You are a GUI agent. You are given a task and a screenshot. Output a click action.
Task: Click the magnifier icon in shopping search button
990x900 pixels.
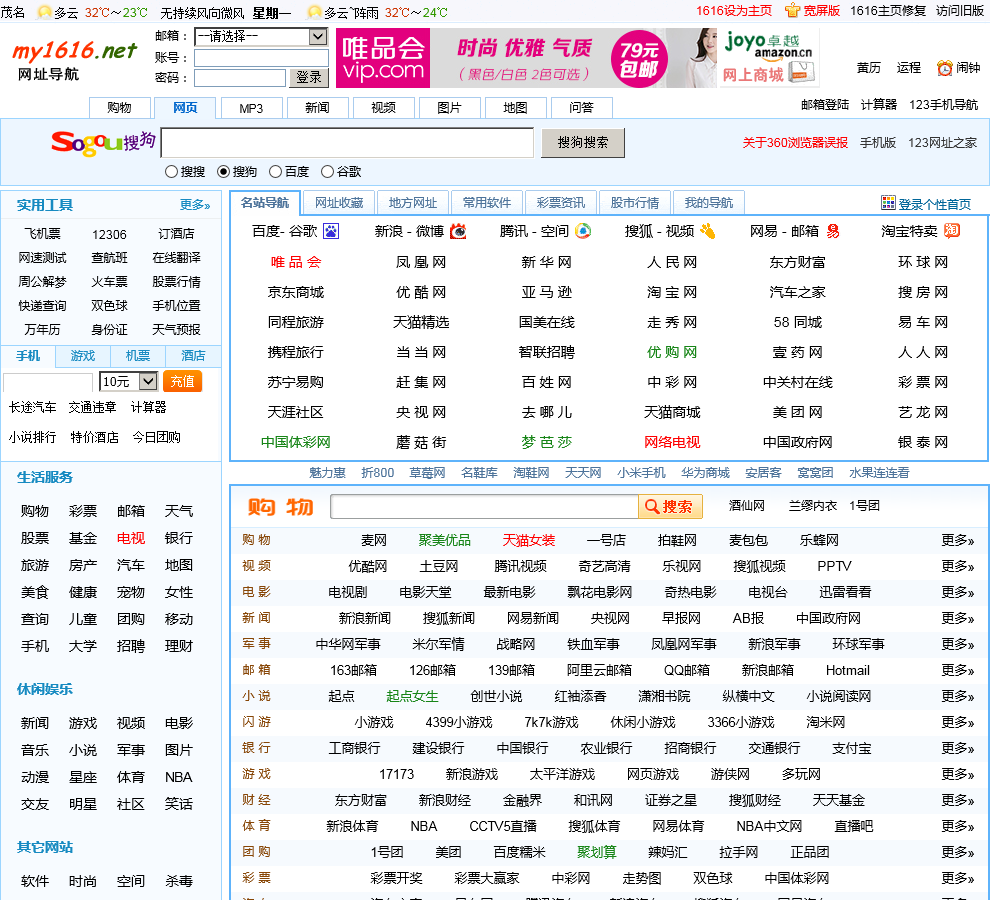[x=651, y=507]
